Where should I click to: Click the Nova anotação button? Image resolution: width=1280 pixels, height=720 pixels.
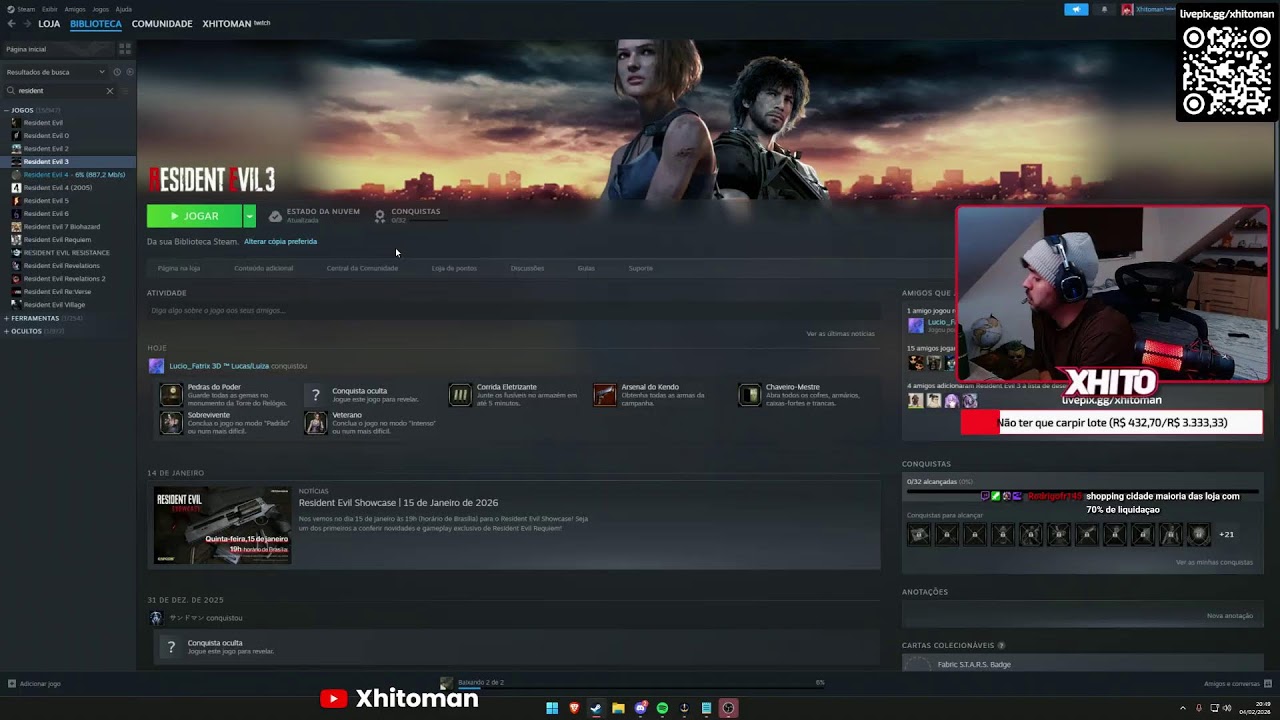1230,615
